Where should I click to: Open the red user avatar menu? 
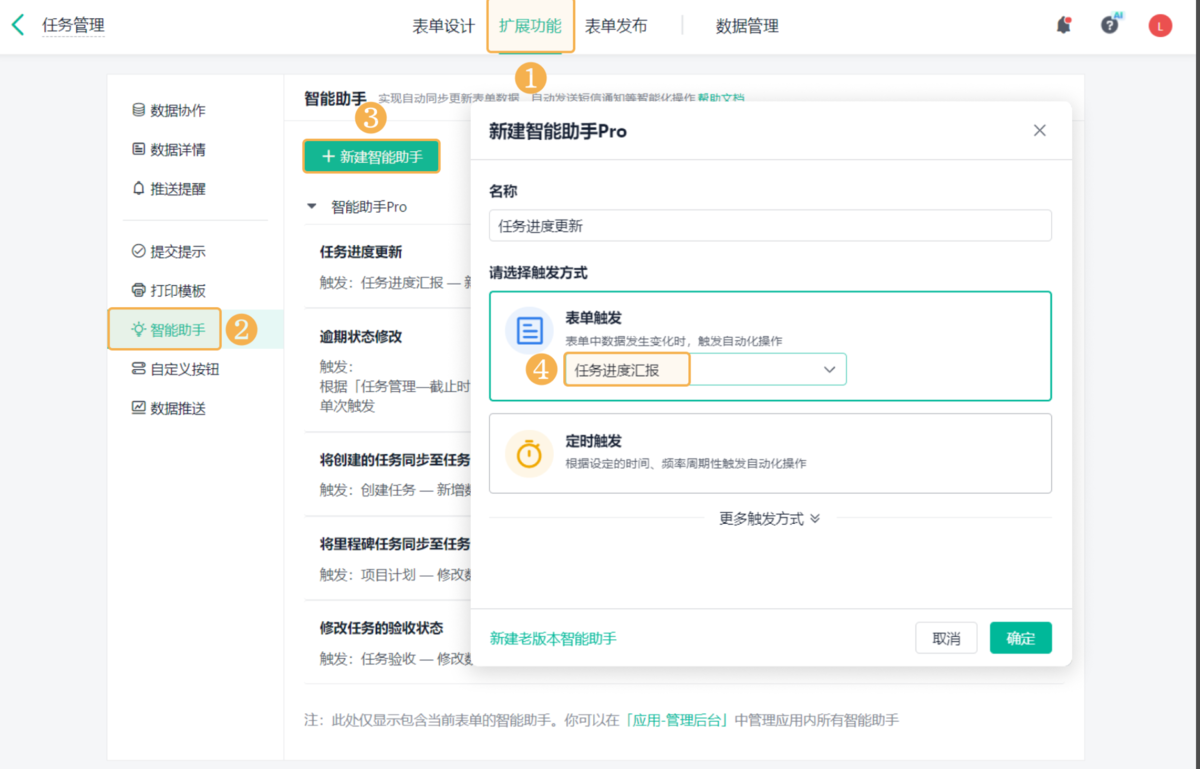point(1160,27)
